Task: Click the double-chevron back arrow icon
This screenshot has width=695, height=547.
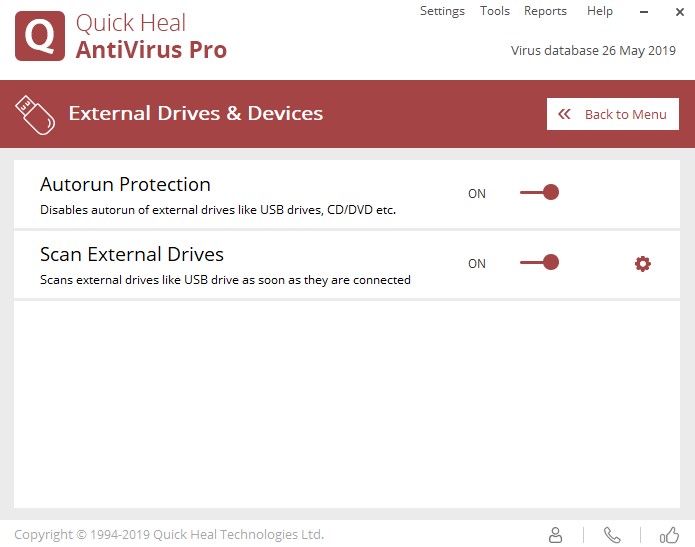Action: pos(565,114)
